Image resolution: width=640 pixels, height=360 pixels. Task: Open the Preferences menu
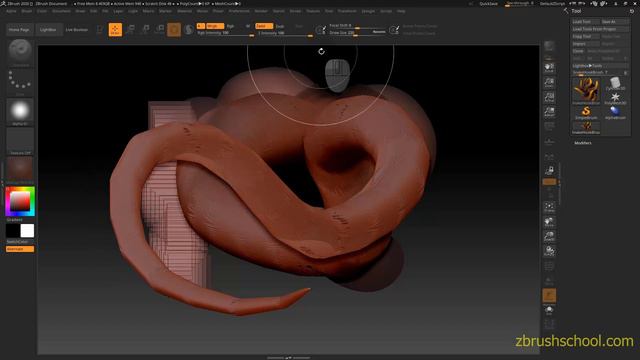pyautogui.click(x=239, y=11)
